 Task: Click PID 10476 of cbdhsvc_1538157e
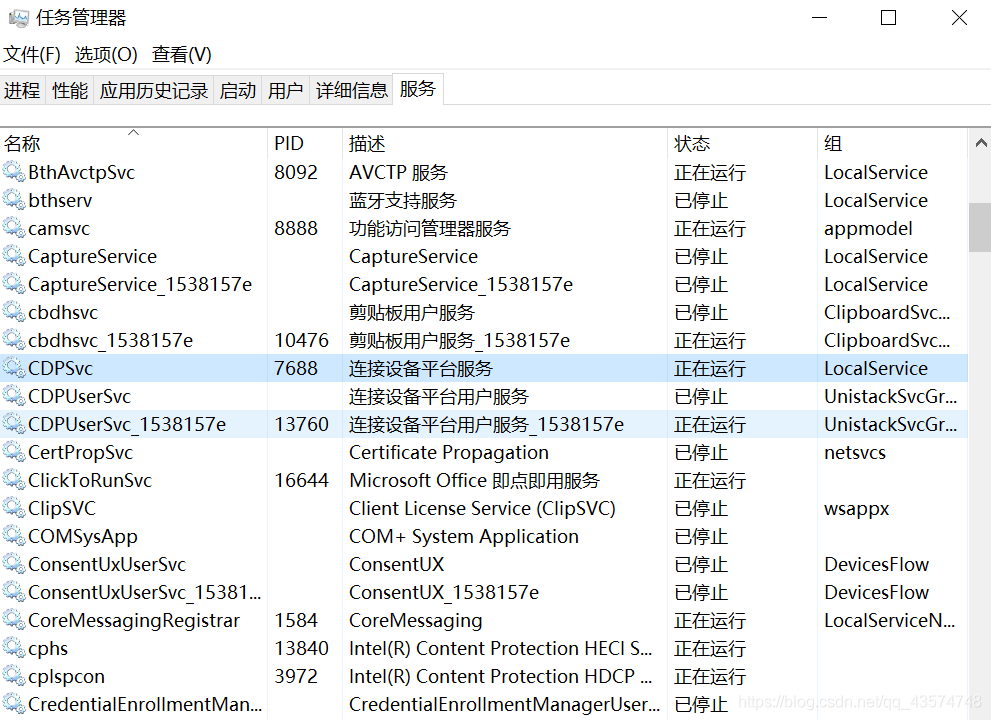(301, 341)
